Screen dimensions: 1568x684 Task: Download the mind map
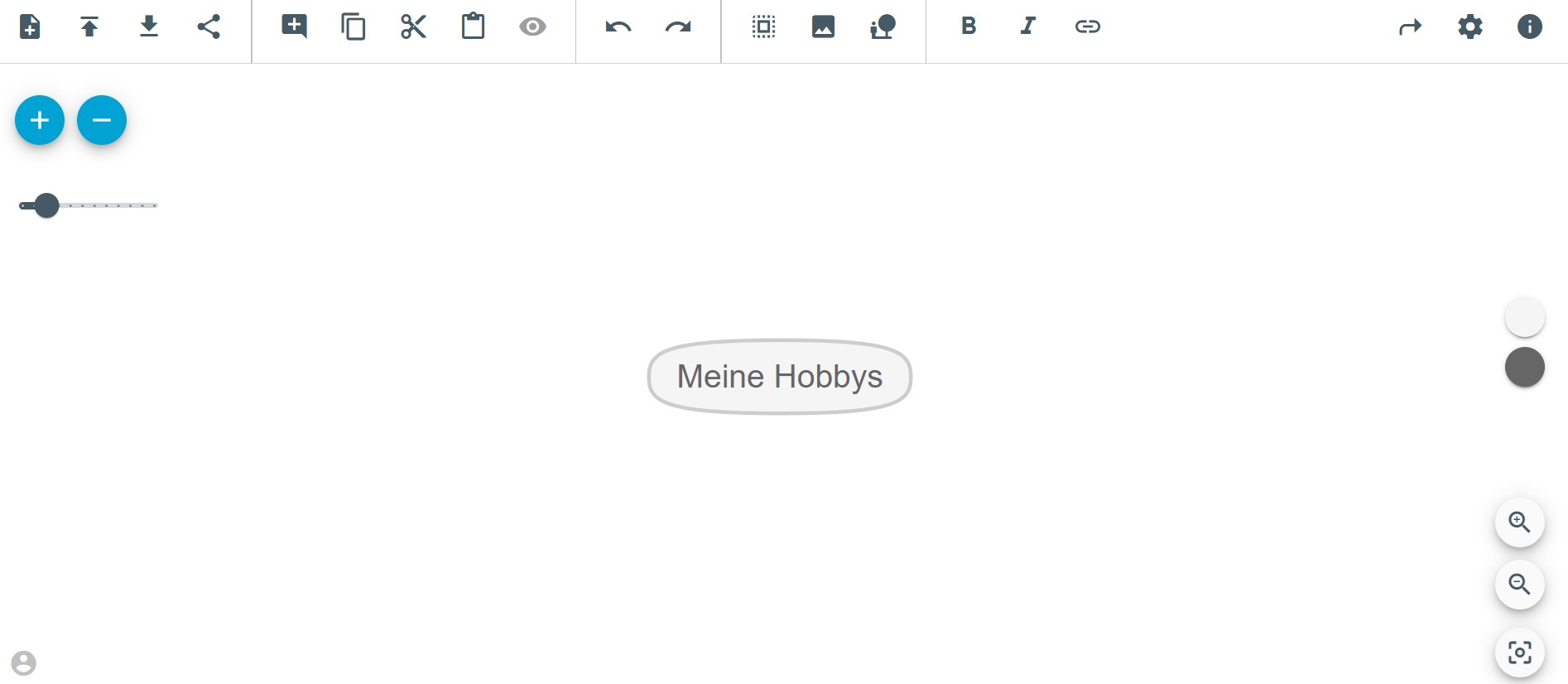tap(149, 26)
